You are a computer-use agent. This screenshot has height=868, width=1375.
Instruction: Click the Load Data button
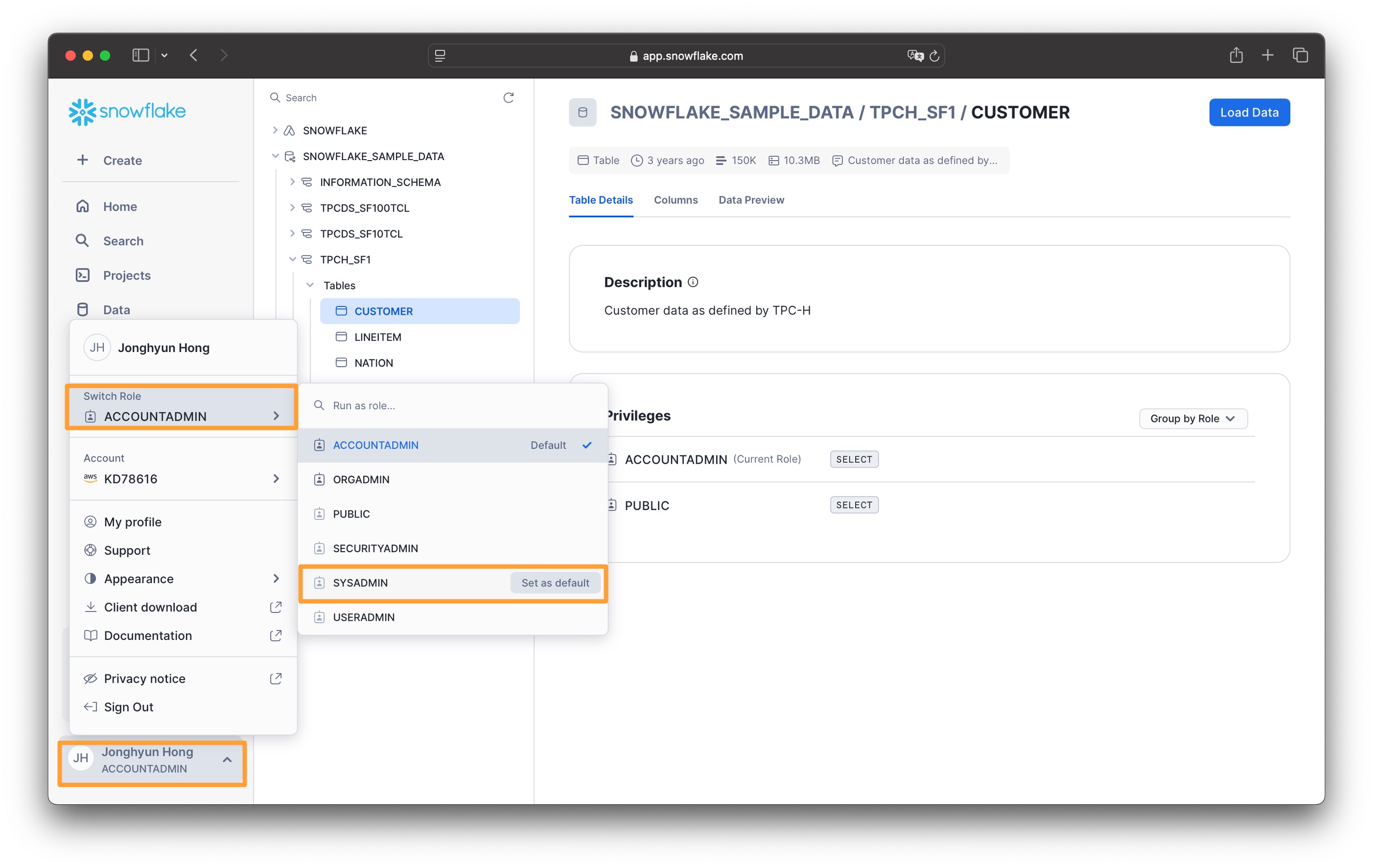(x=1248, y=113)
